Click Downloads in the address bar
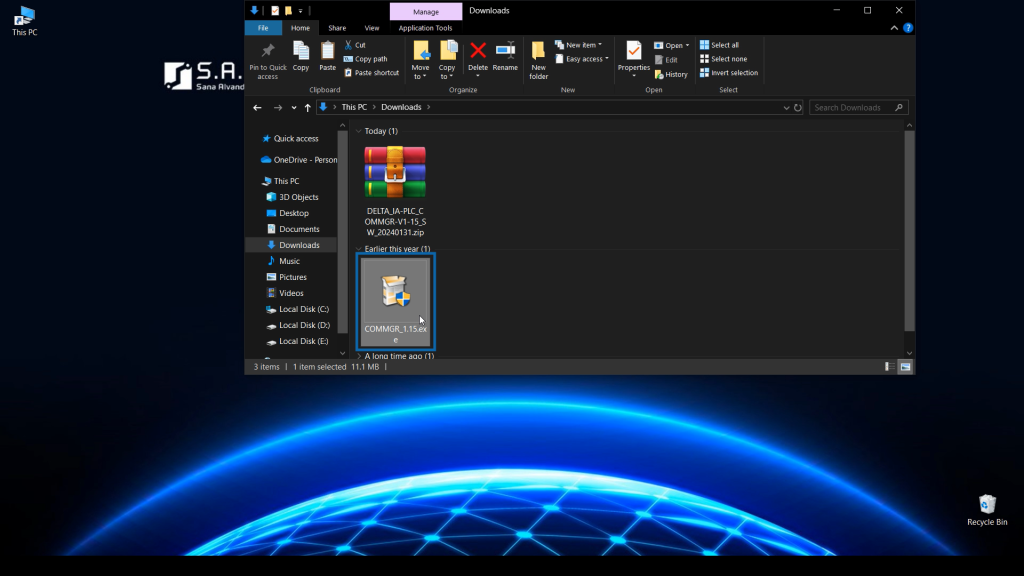Screen dimensions: 1024x576 [x=401, y=107]
